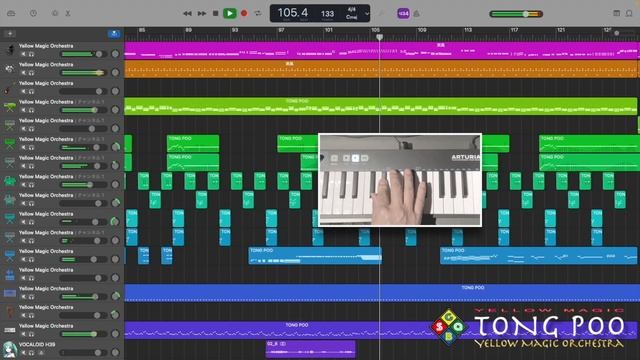Adjust volume slider of the magenta region track
This screenshot has width=640, height=360.
pyautogui.click(x=83, y=54)
